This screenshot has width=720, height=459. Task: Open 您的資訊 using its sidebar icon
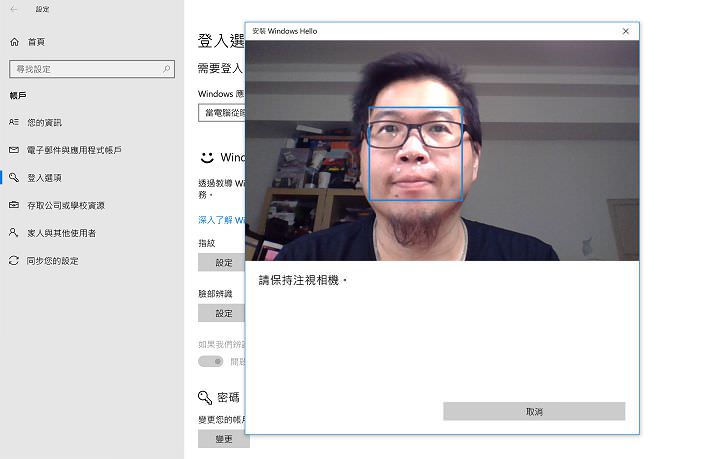[14, 122]
